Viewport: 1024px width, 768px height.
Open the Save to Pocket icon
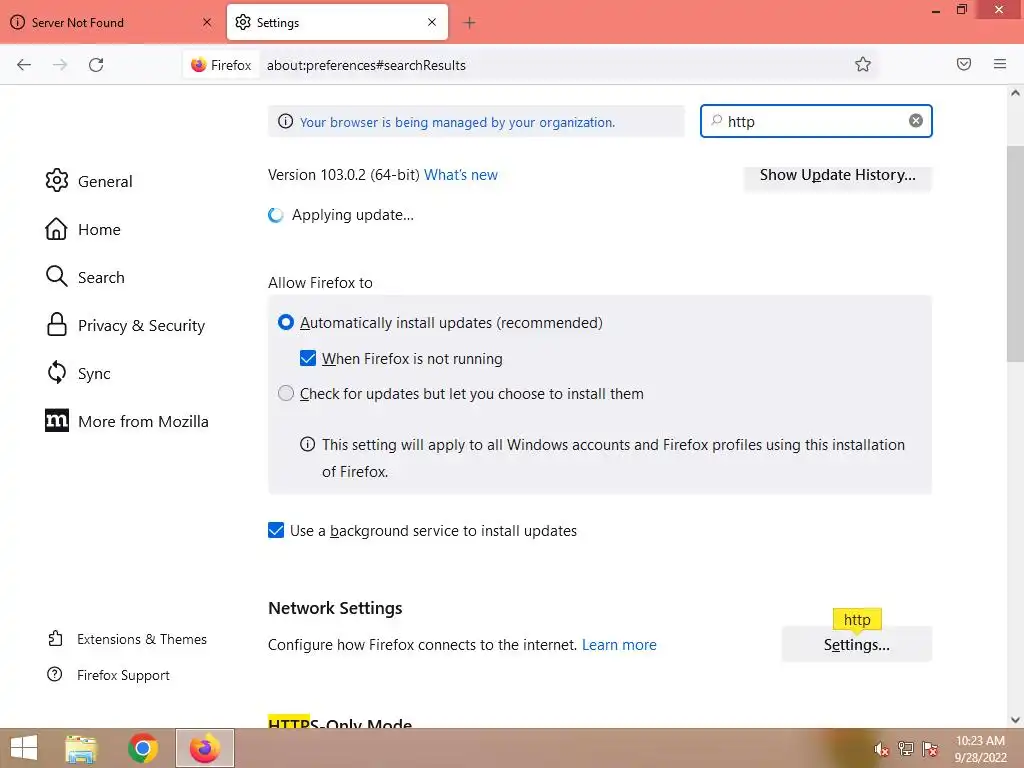point(963,64)
